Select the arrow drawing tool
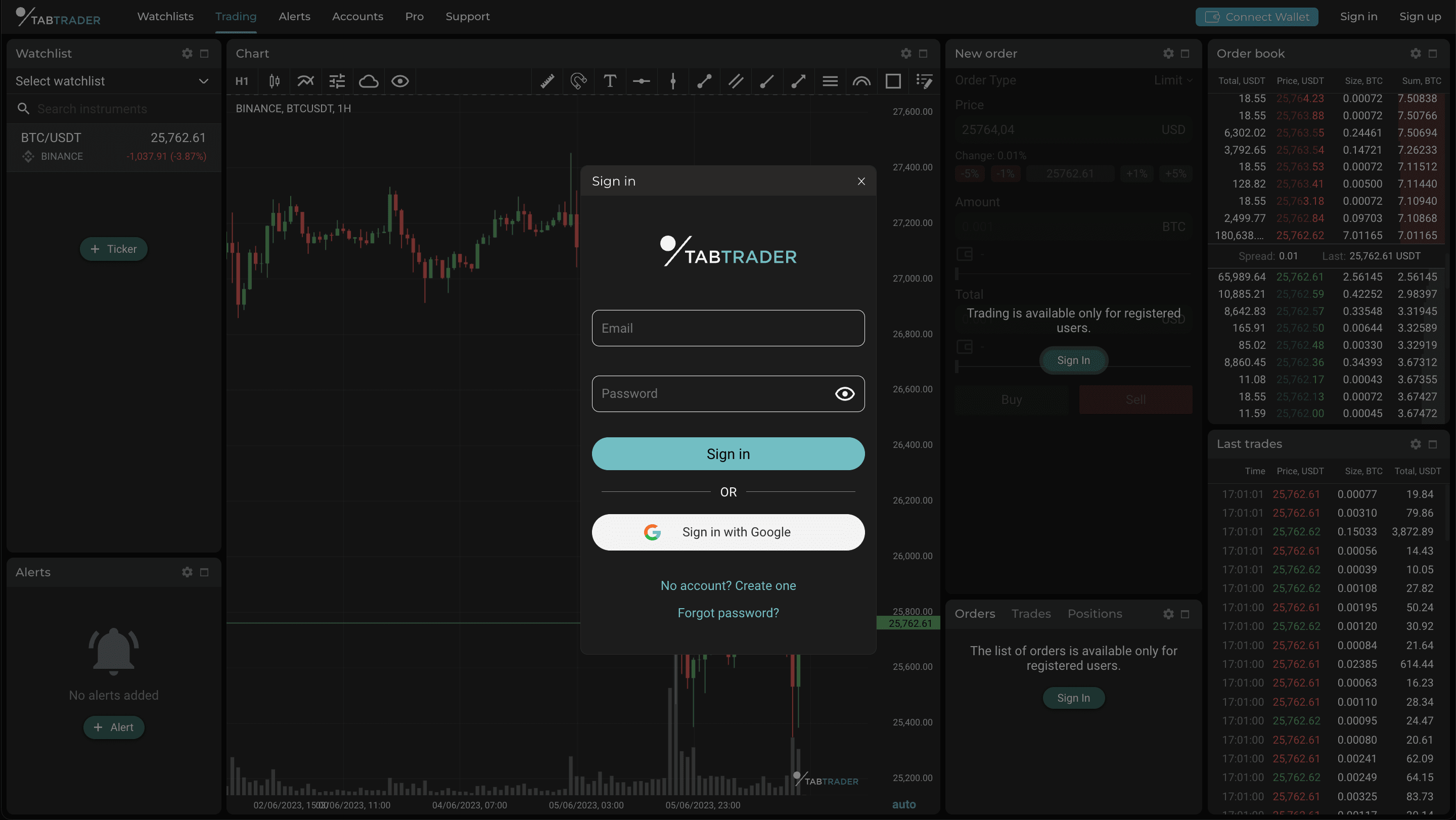This screenshot has height=820, width=1456. coord(796,81)
